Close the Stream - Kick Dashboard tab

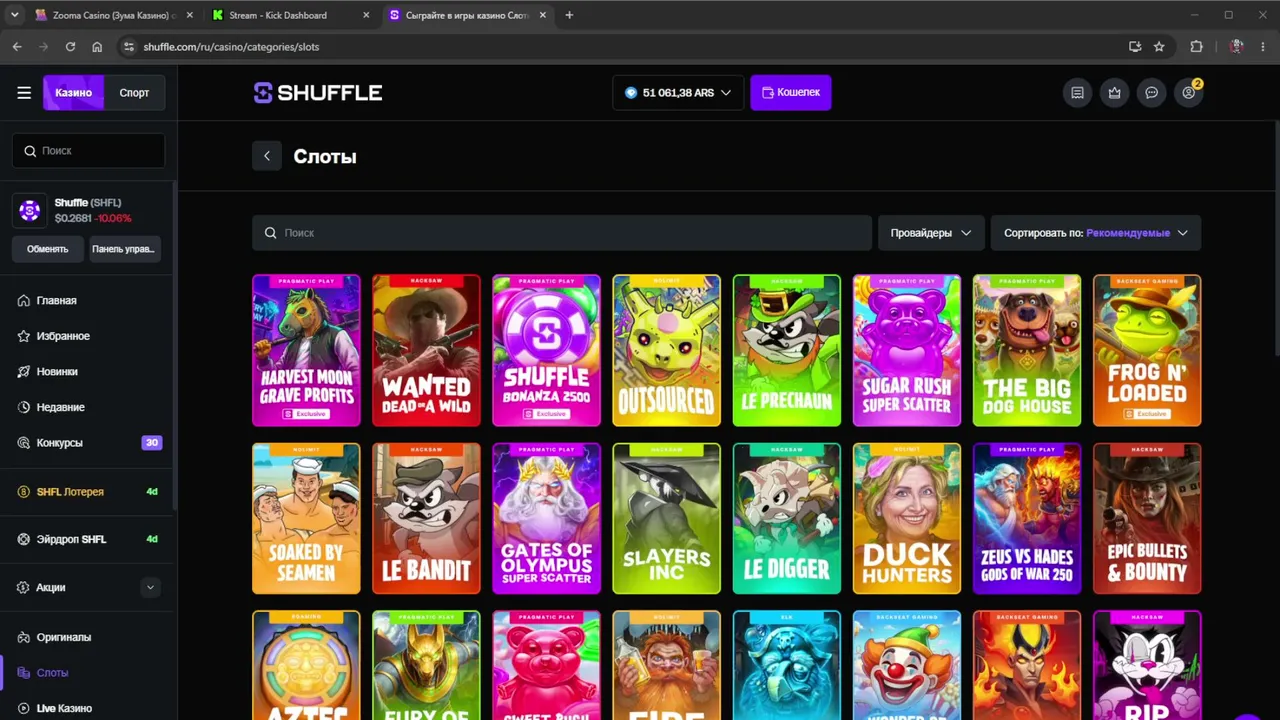(366, 15)
